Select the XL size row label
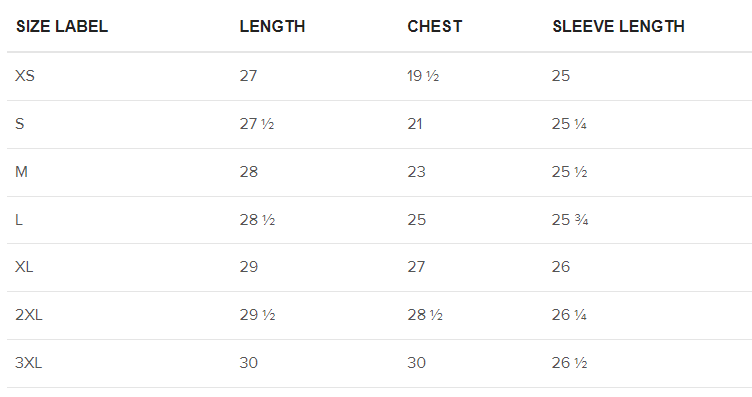 24,267
